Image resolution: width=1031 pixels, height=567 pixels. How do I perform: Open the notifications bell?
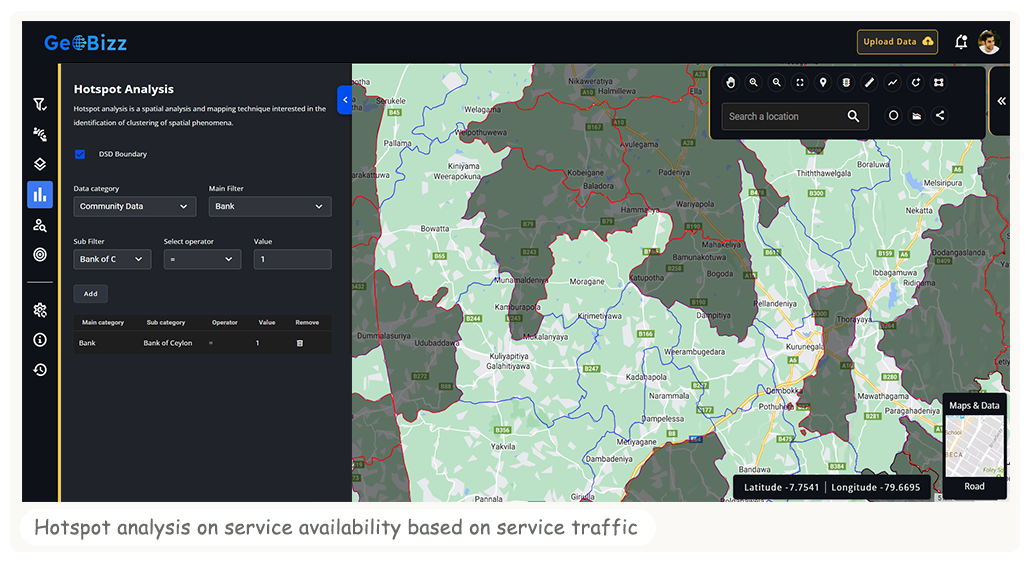coord(961,42)
